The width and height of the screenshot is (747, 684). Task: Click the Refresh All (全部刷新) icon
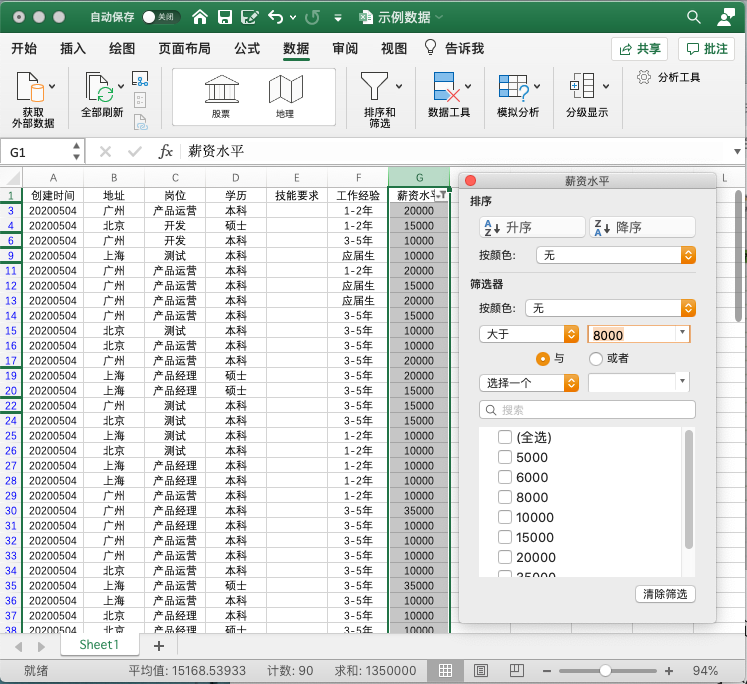[98, 88]
